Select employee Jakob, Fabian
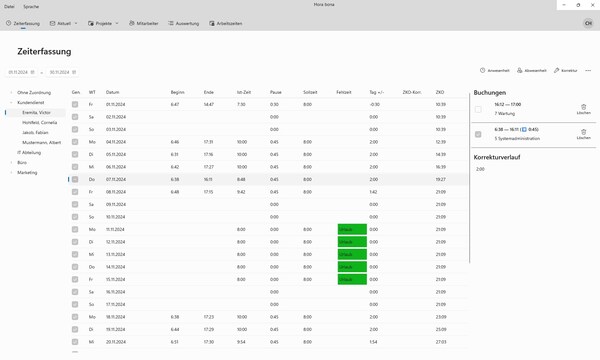600x360 pixels. (35, 132)
